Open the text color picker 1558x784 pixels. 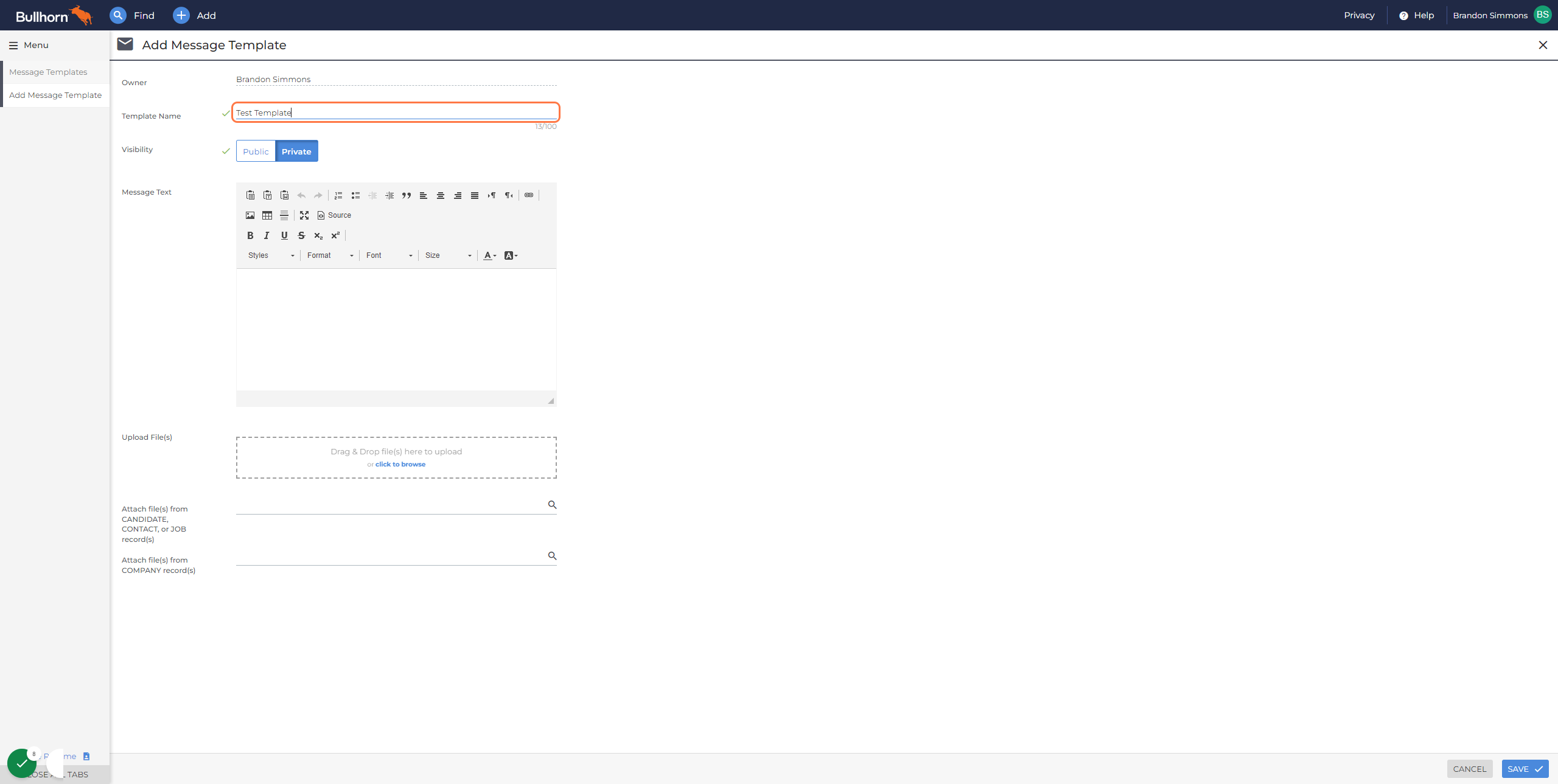[490, 255]
